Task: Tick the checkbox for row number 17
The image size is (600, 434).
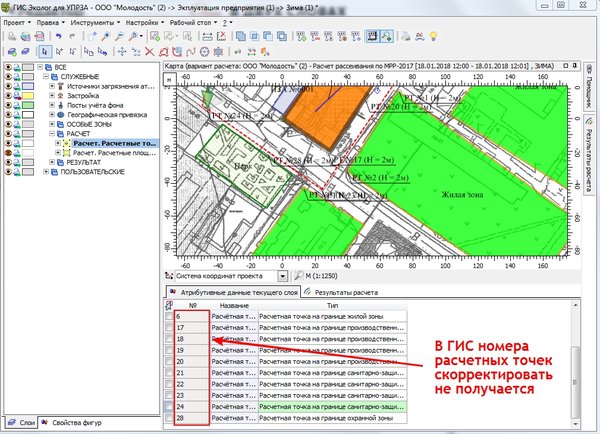Action: (x=169, y=328)
